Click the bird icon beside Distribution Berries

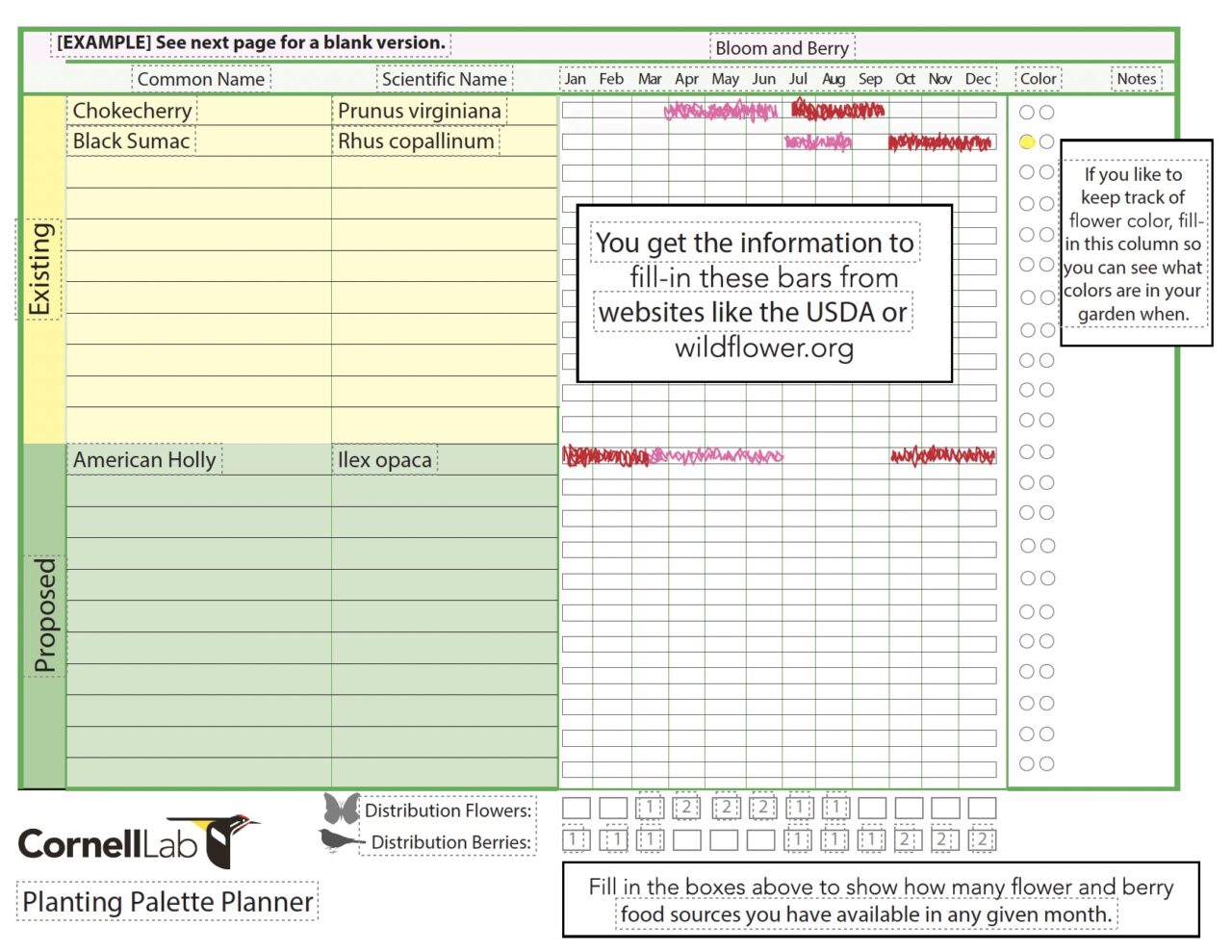340,840
